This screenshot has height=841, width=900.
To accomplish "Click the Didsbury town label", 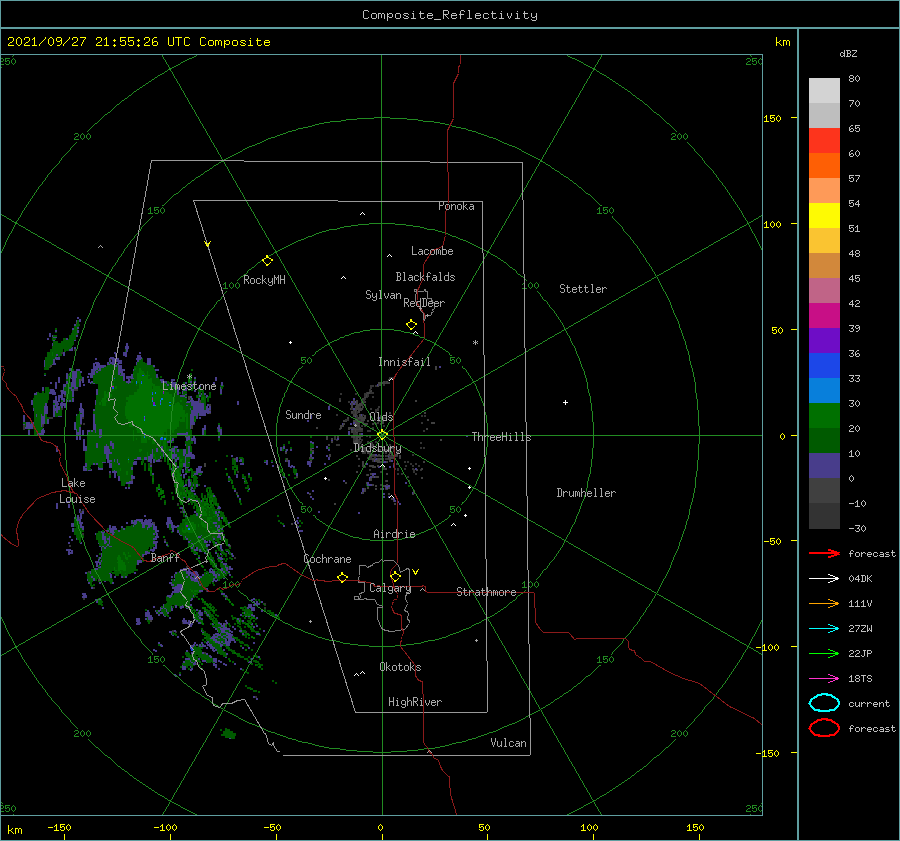I will coord(377,448).
